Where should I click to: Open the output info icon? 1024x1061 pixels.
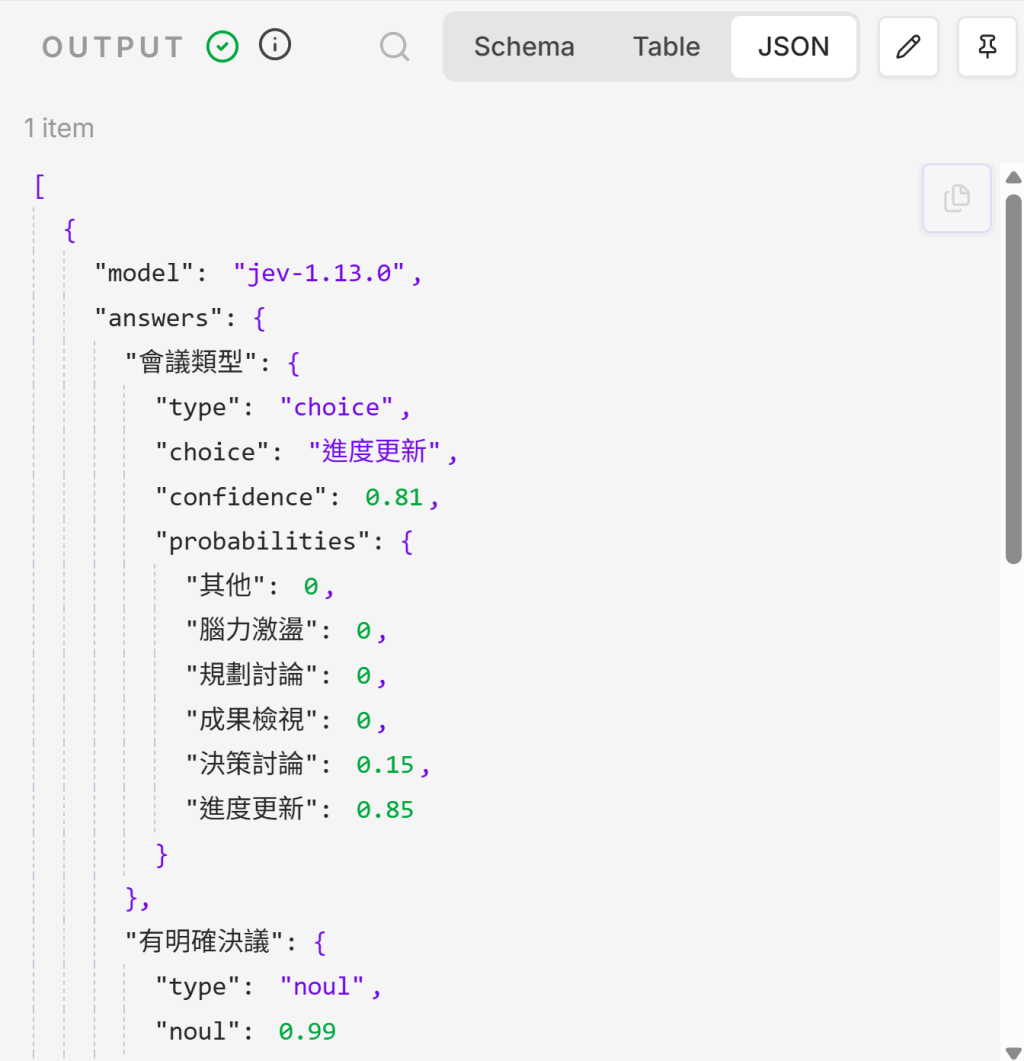pos(275,45)
